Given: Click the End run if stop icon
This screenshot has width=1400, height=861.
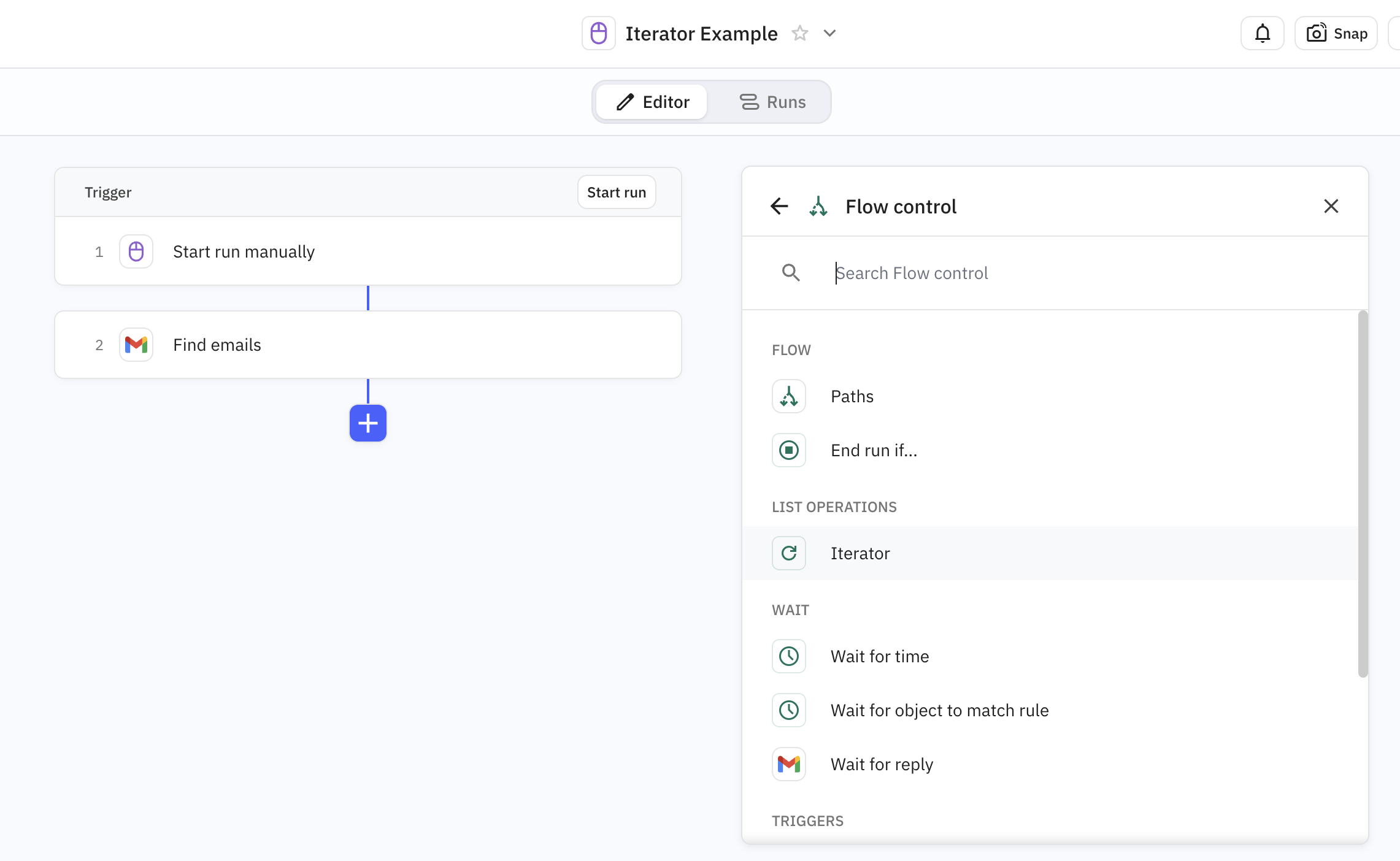Looking at the screenshot, I should tap(789, 450).
